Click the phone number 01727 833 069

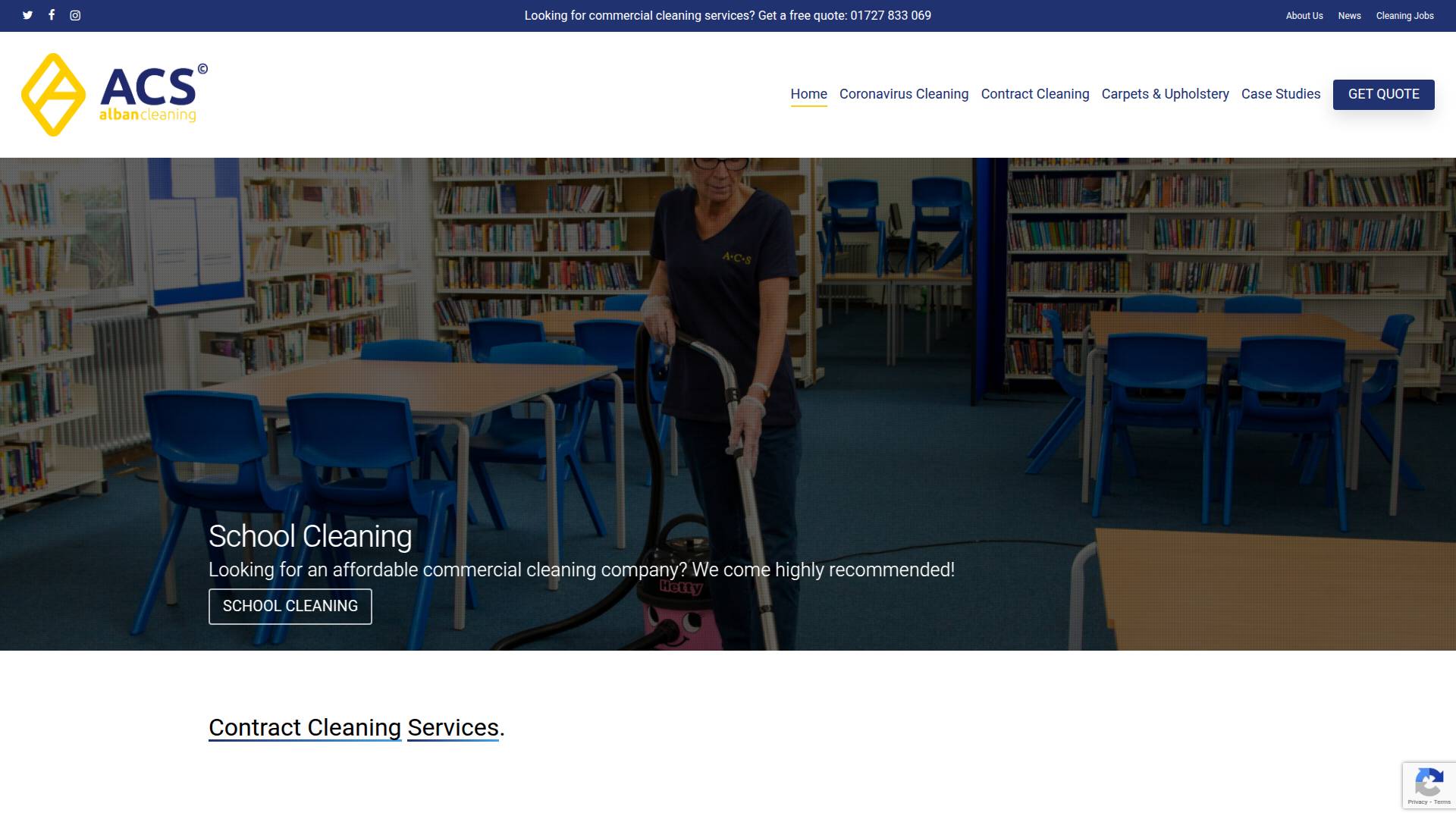890,14
